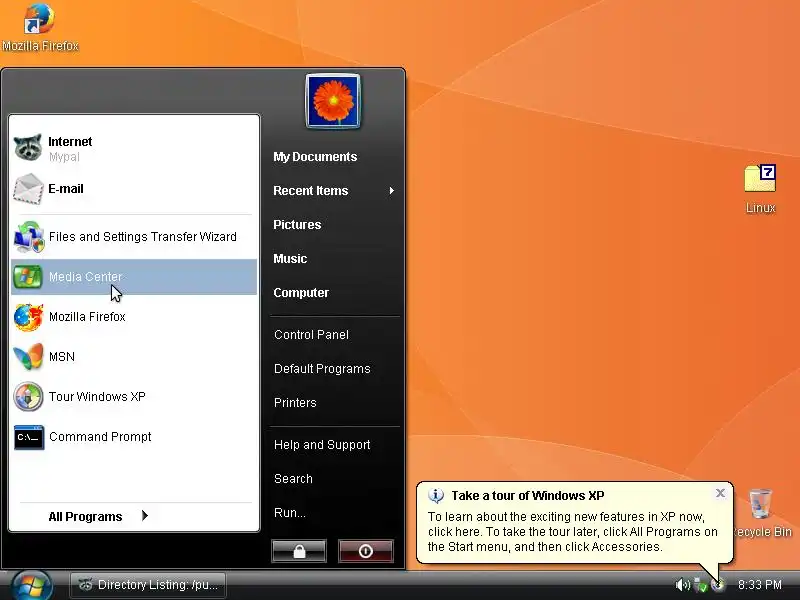The width and height of the screenshot is (800, 600).
Task: Switch to Directory Listing taskbar button
Action: pos(148,585)
